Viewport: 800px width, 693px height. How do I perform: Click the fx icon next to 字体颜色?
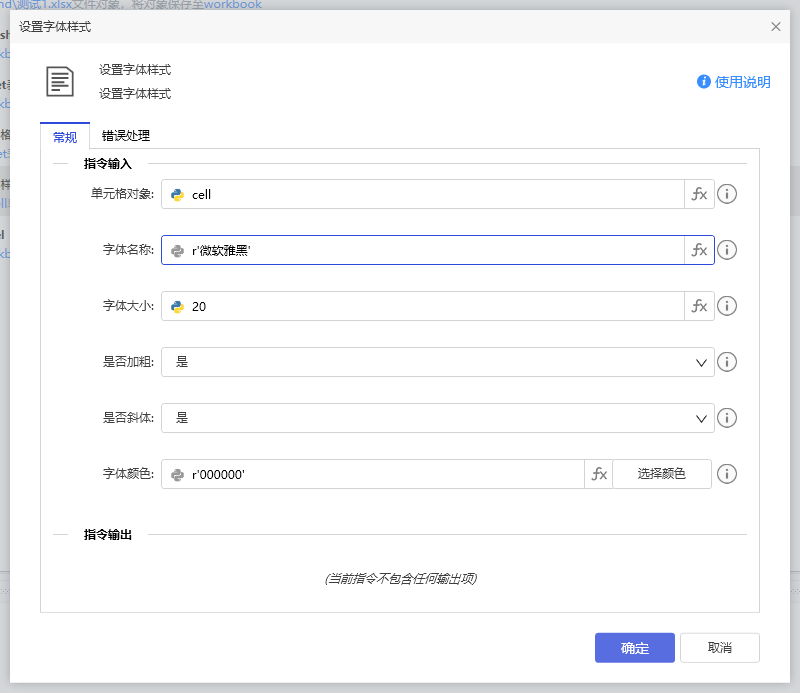(x=598, y=474)
